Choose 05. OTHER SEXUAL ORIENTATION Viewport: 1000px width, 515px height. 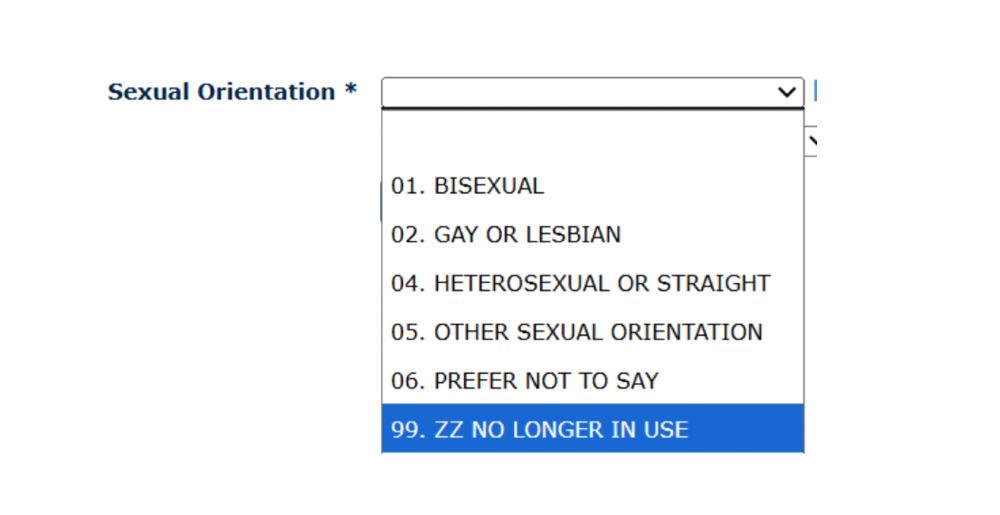point(576,332)
